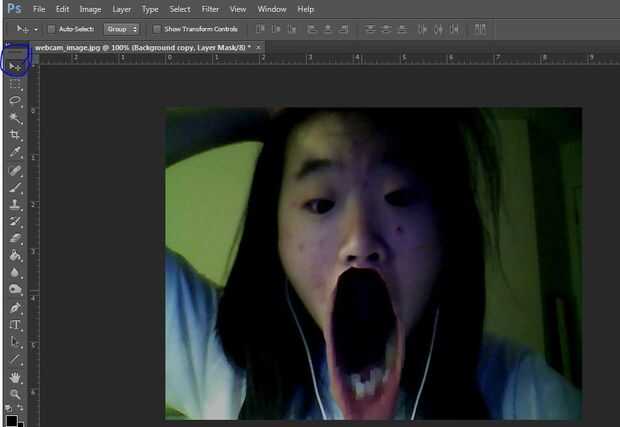
Task: Select the Brush tool
Action: click(x=15, y=187)
